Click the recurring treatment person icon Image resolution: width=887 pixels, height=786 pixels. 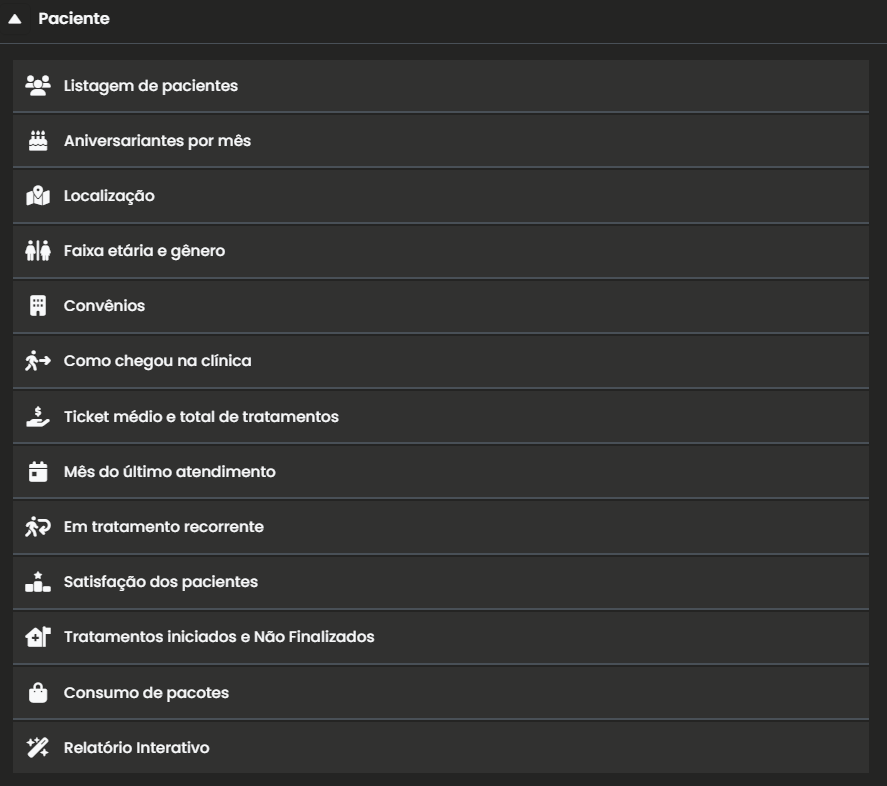point(38,526)
